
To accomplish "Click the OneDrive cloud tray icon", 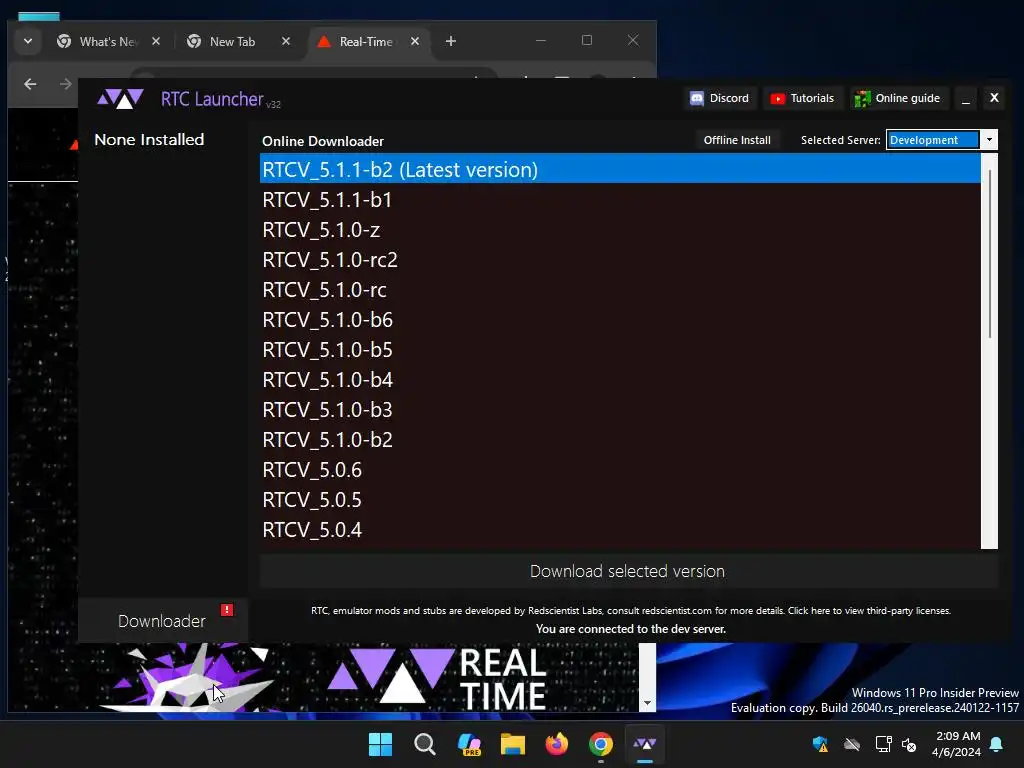I will click(x=852, y=744).
